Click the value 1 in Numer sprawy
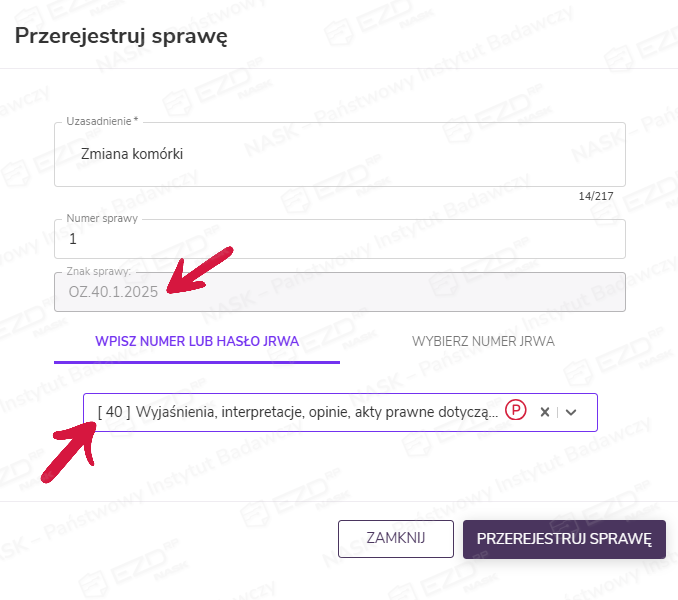Screen dimensions: 678x600 point(72,240)
